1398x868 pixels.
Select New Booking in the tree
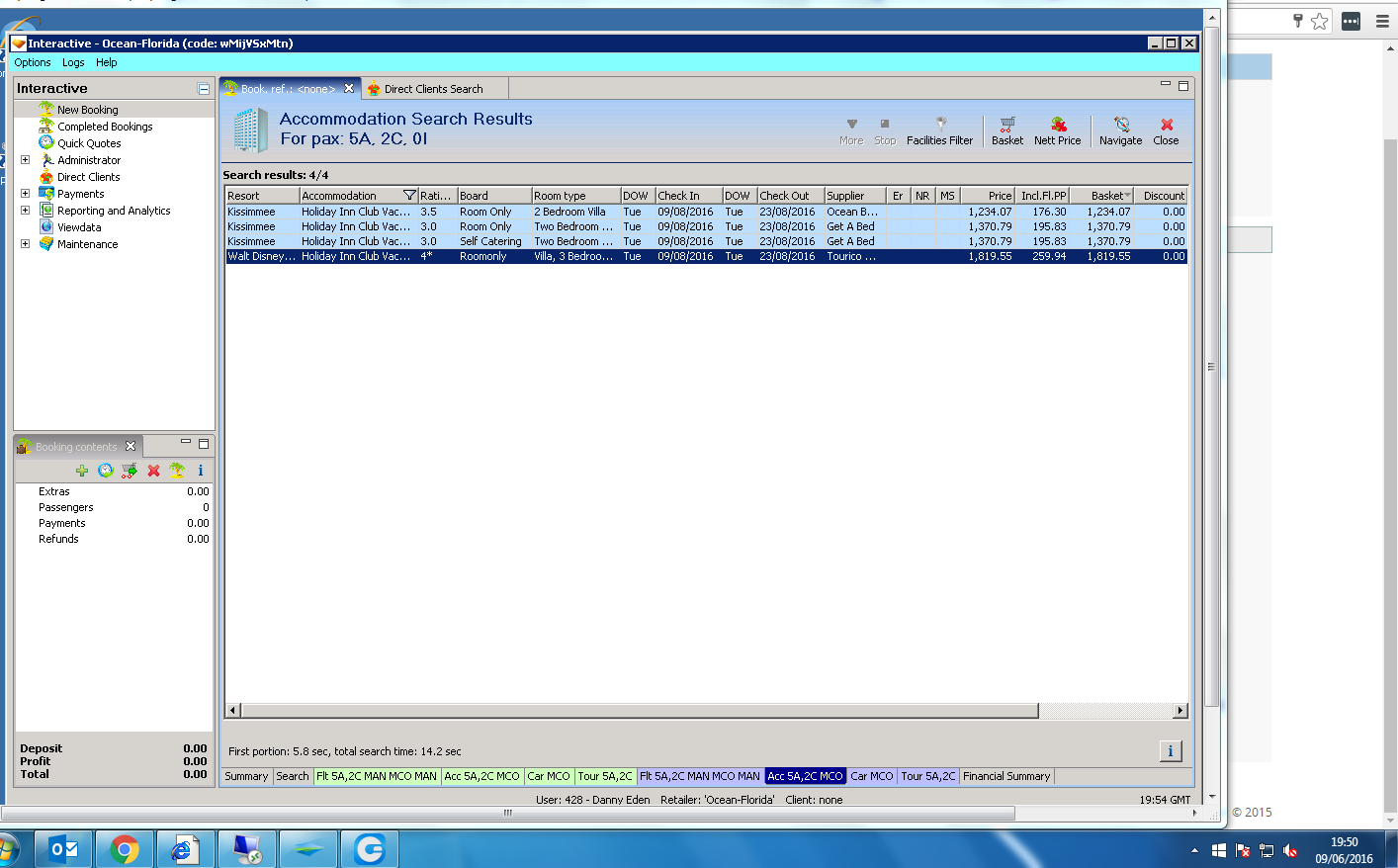pos(87,110)
